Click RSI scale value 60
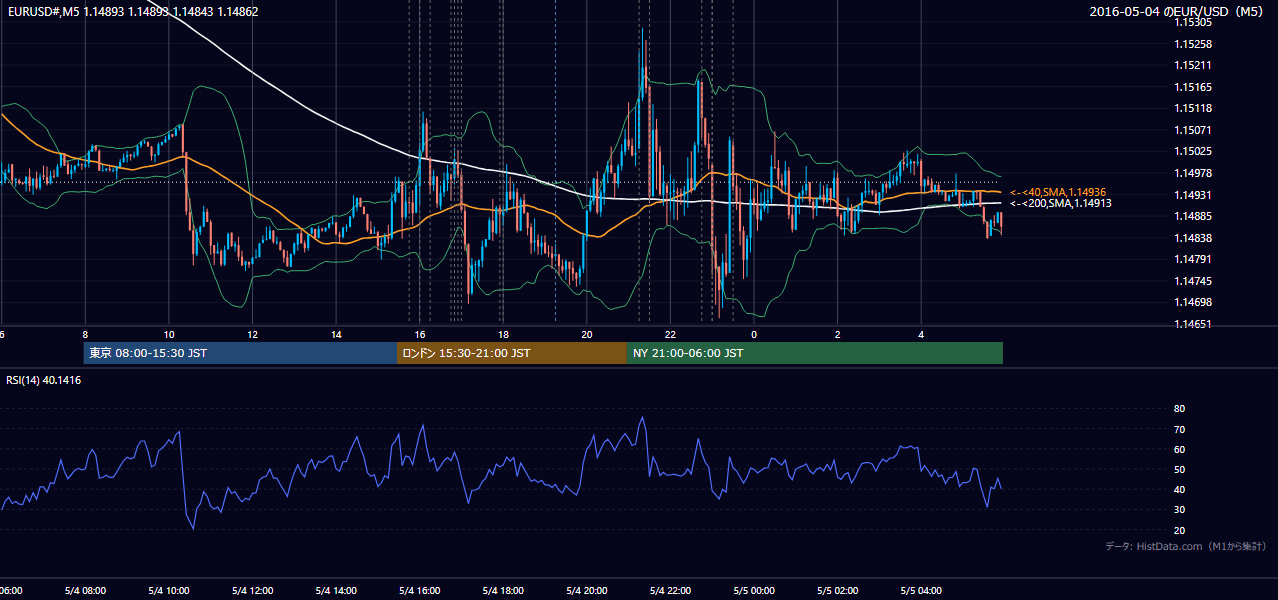 [1179, 449]
